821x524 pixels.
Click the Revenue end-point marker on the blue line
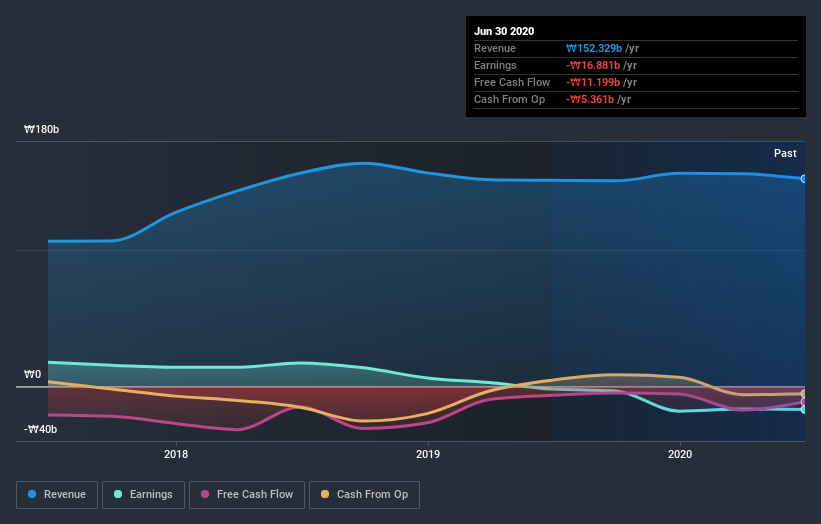pos(803,179)
